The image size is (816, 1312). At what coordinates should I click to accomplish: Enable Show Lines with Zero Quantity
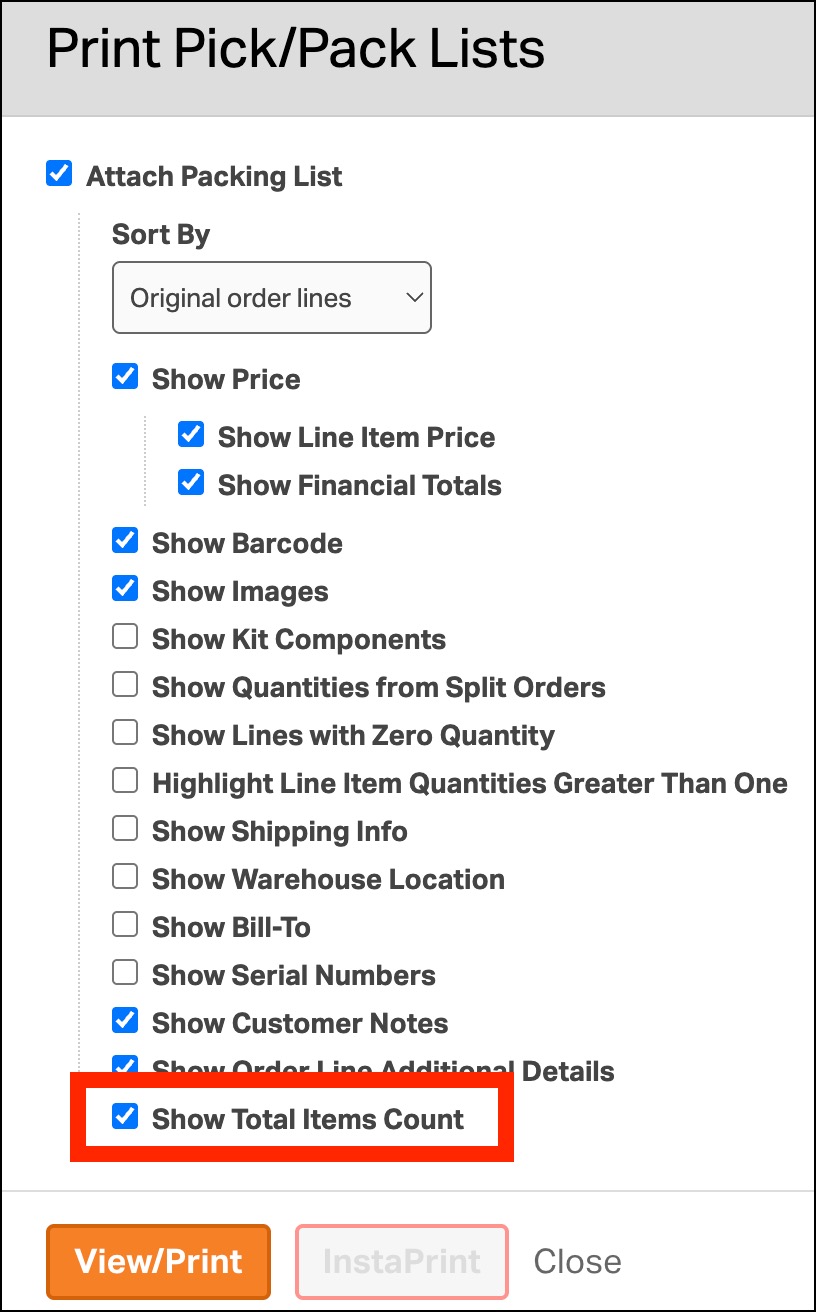[x=125, y=734]
